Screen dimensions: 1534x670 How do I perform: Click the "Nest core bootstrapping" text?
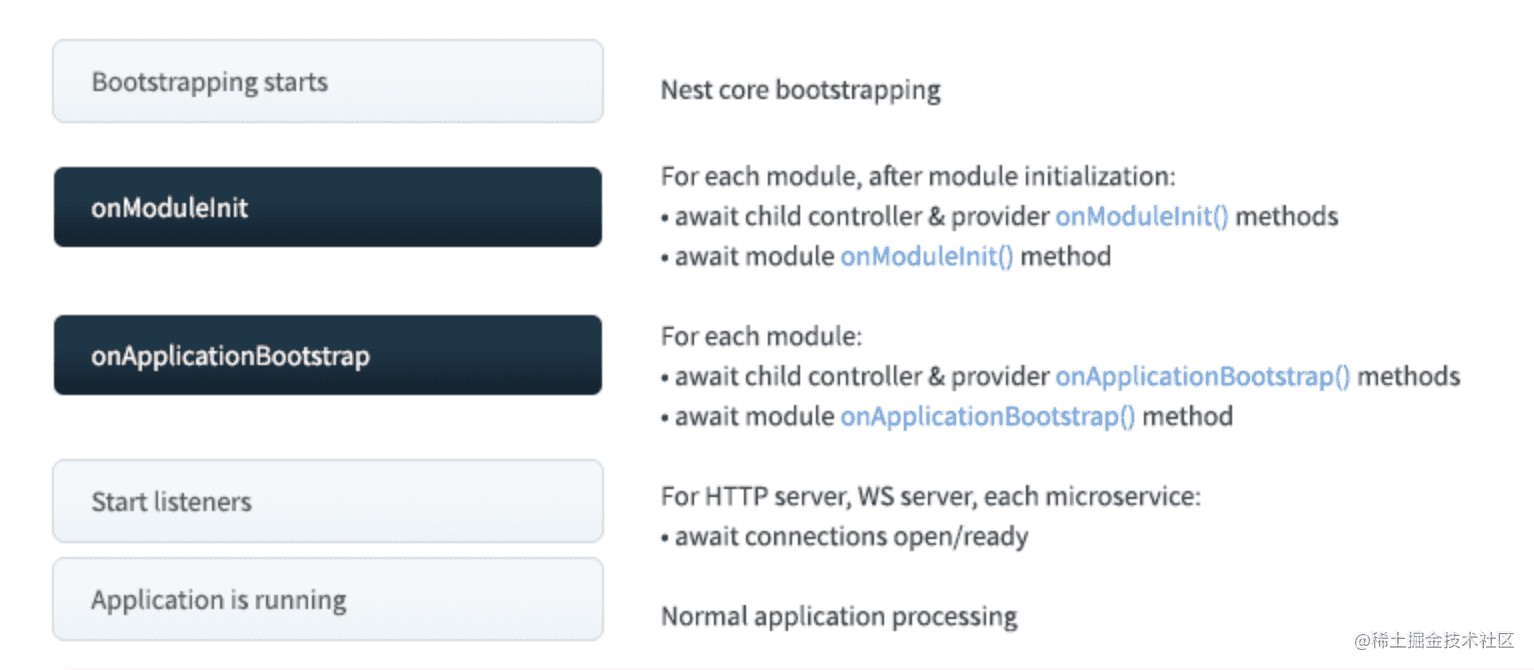(x=800, y=90)
